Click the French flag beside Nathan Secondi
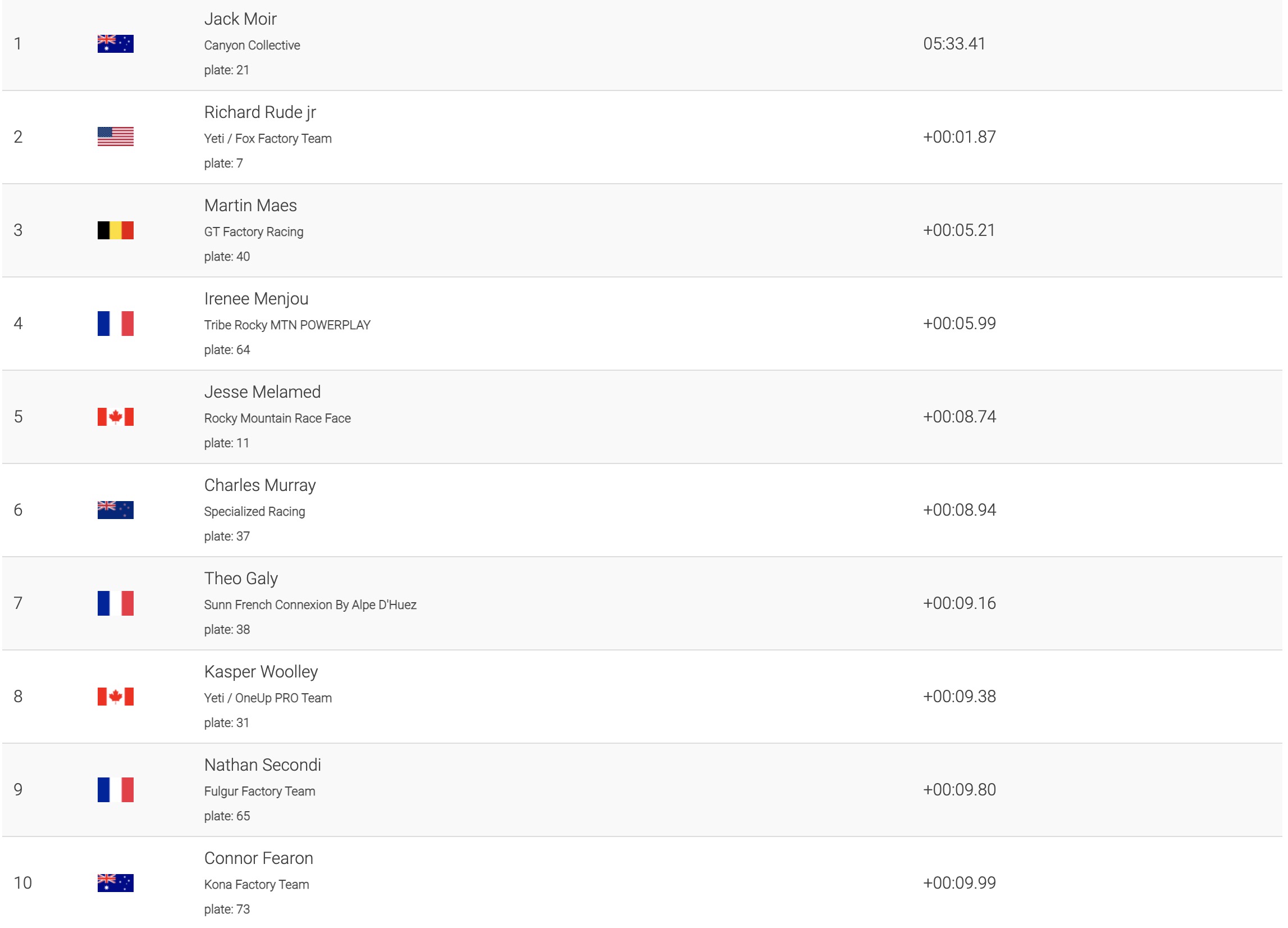Screen dimensions: 1288x928 (115, 789)
